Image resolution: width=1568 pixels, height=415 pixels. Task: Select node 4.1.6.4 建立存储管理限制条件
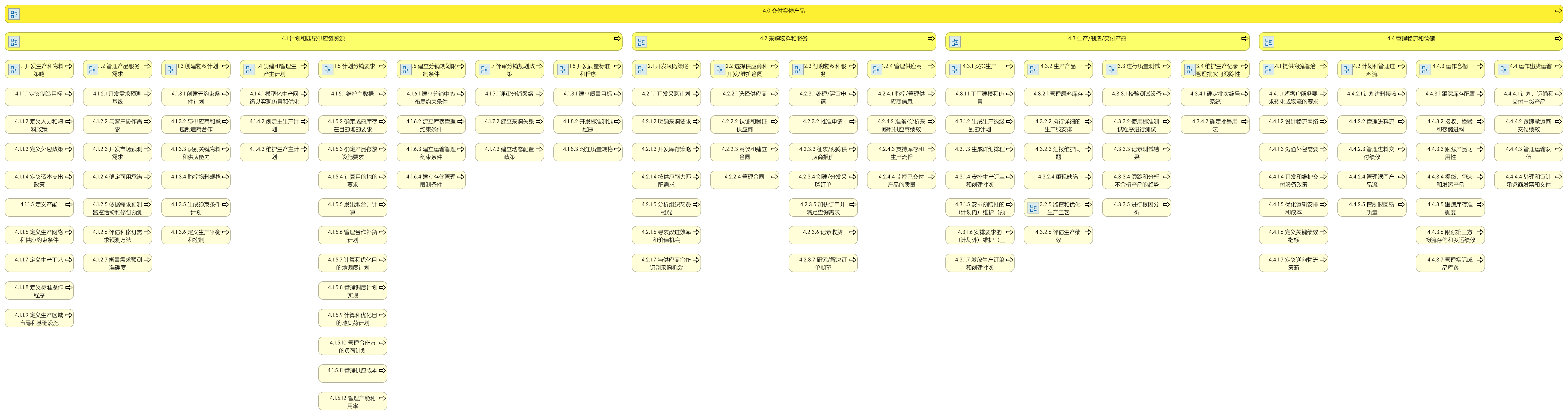tap(431, 180)
